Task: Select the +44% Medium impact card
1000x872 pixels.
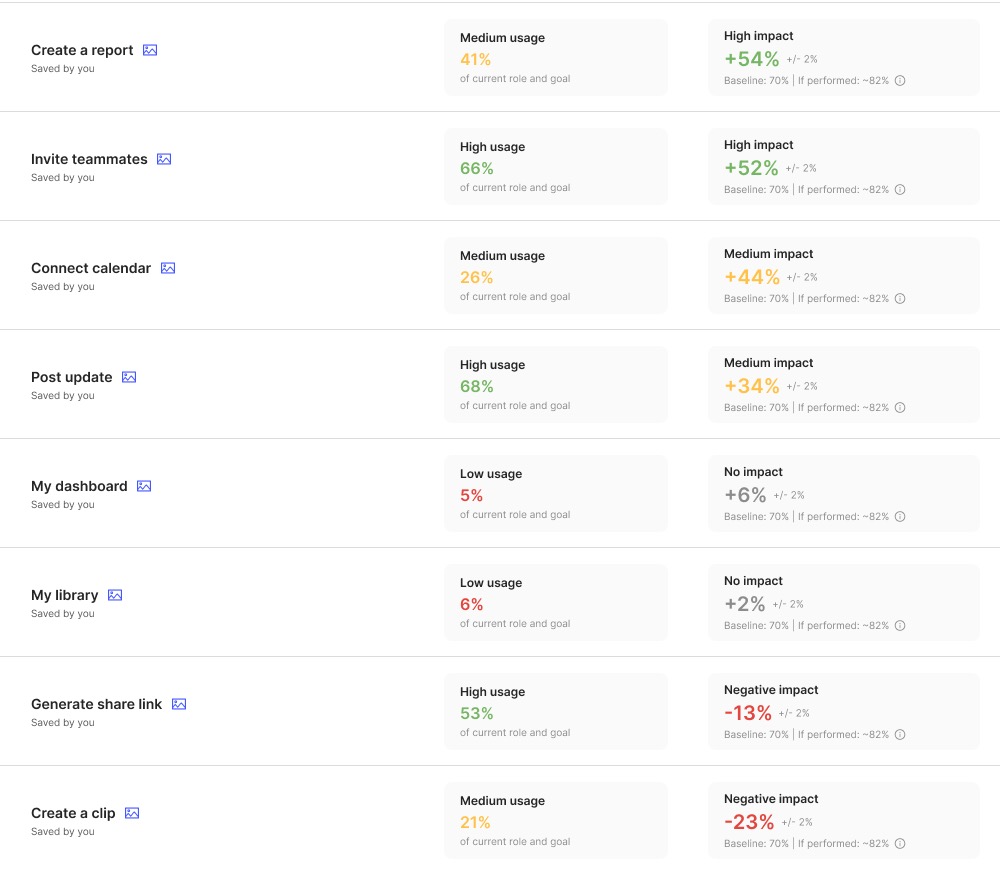Action: point(843,276)
